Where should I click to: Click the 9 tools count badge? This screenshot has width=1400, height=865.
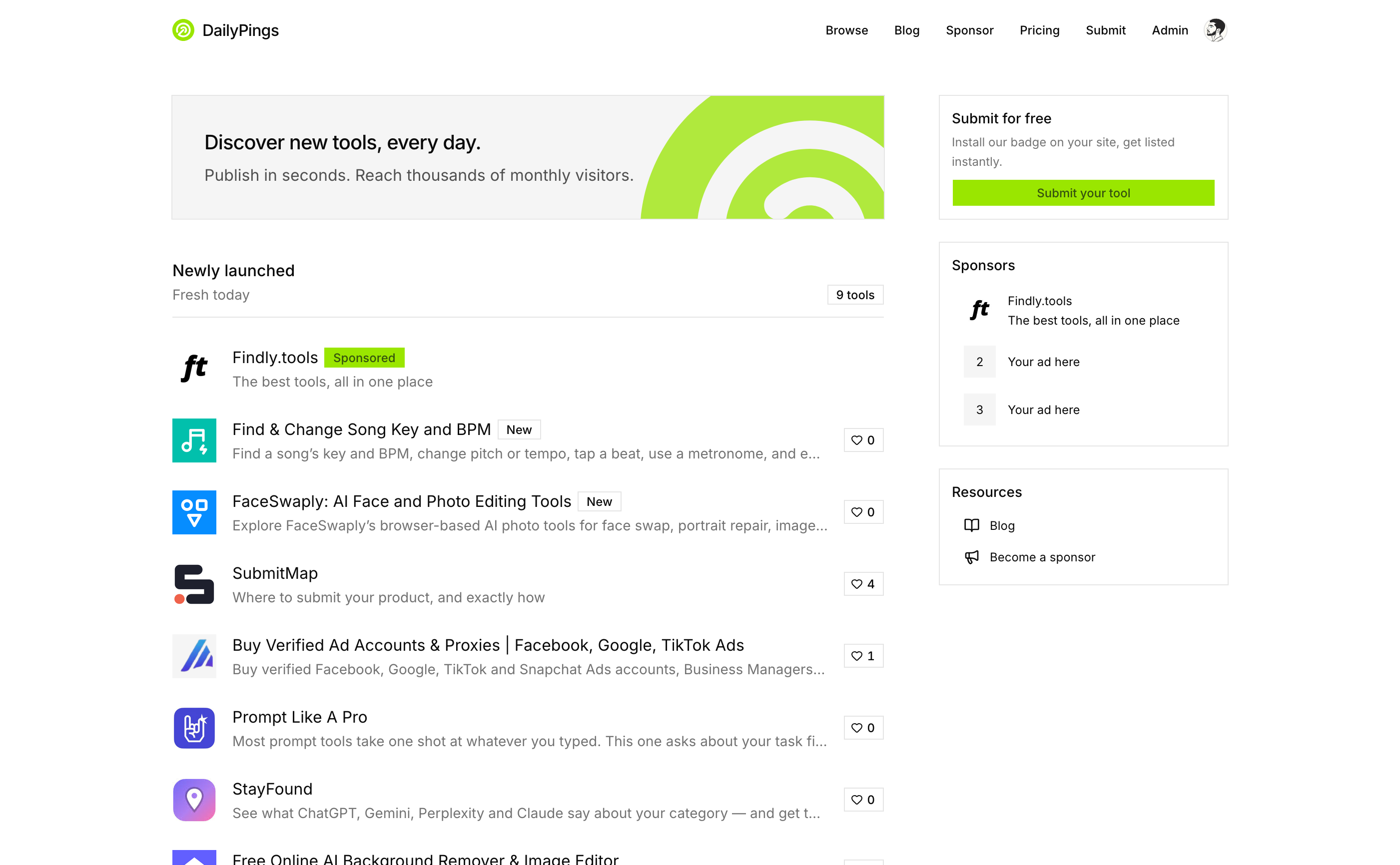(x=855, y=295)
